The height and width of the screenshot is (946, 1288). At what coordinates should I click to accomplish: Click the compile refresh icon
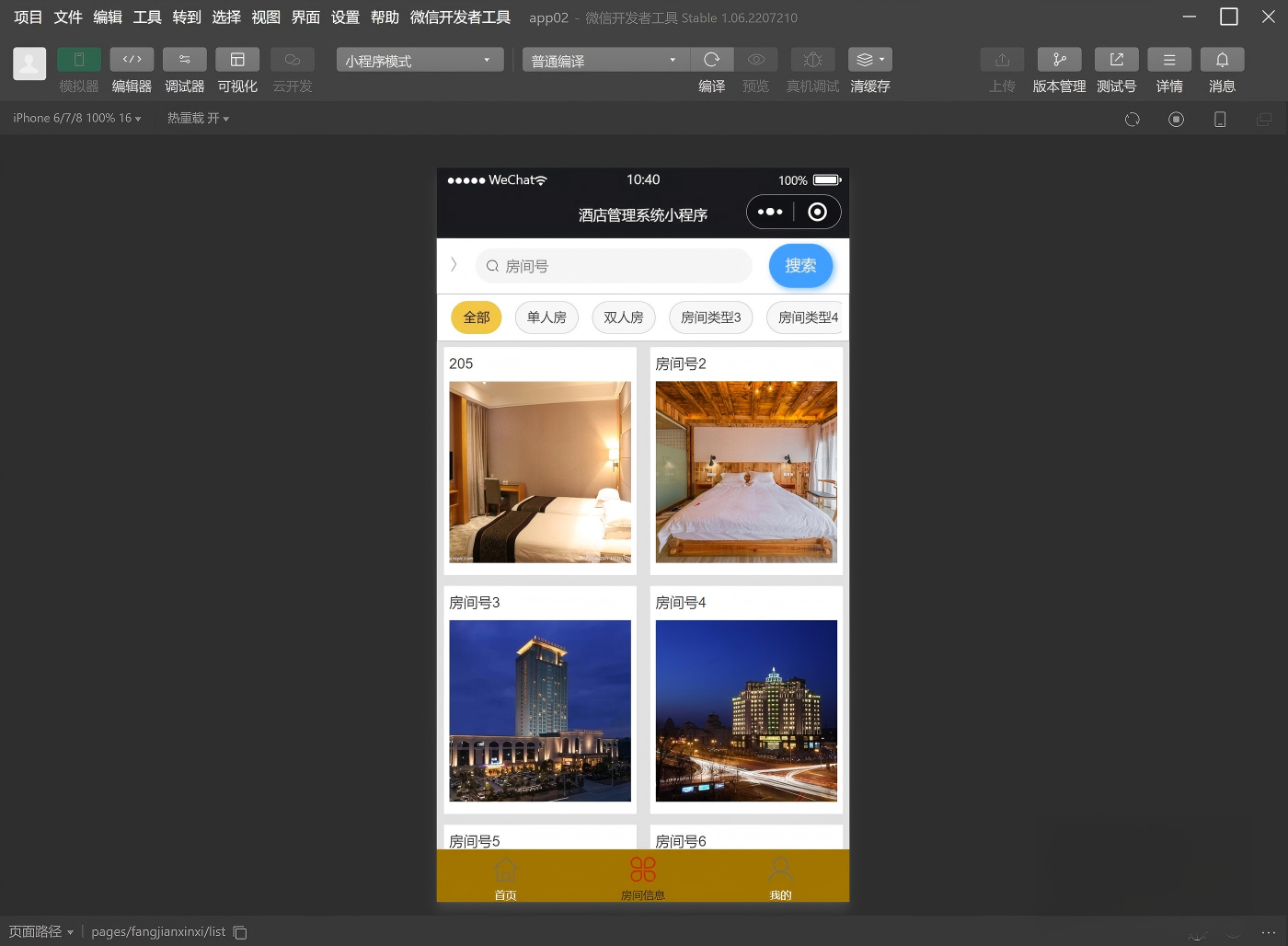coord(712,60)
